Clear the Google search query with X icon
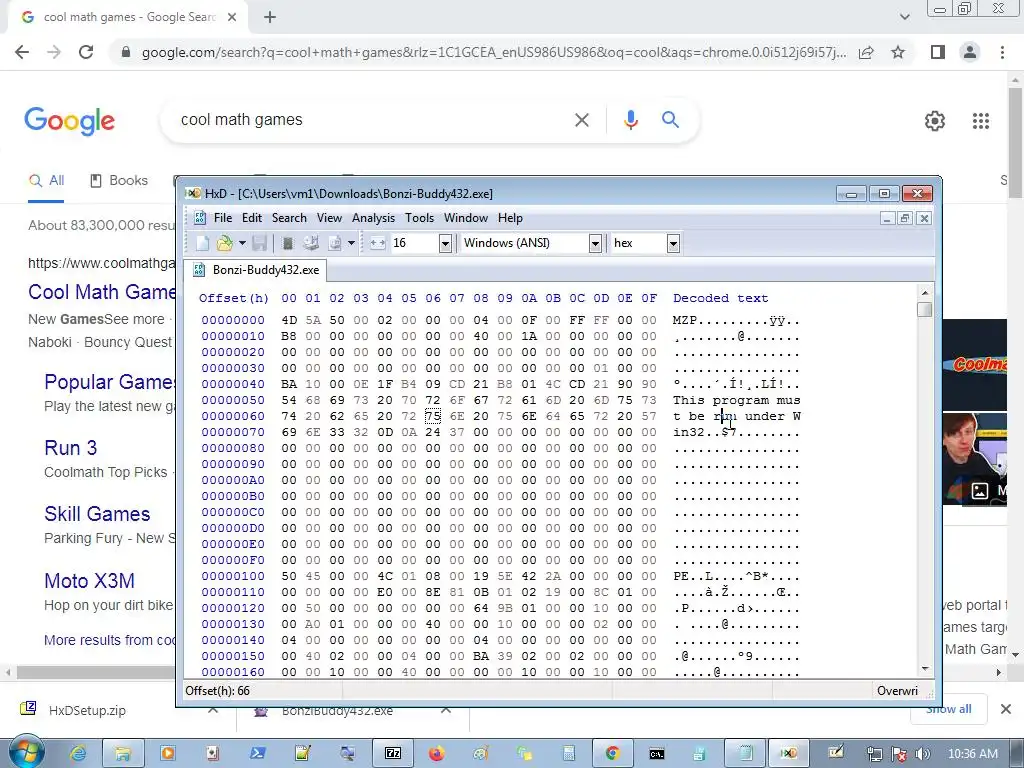The width and height of the screenshot is (1024, 768). point(582,120)
